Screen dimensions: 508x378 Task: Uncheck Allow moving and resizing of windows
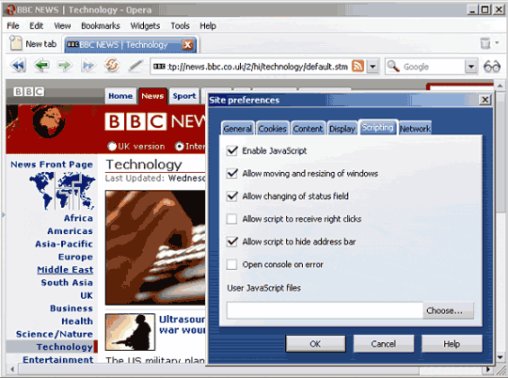coord(232,174)
